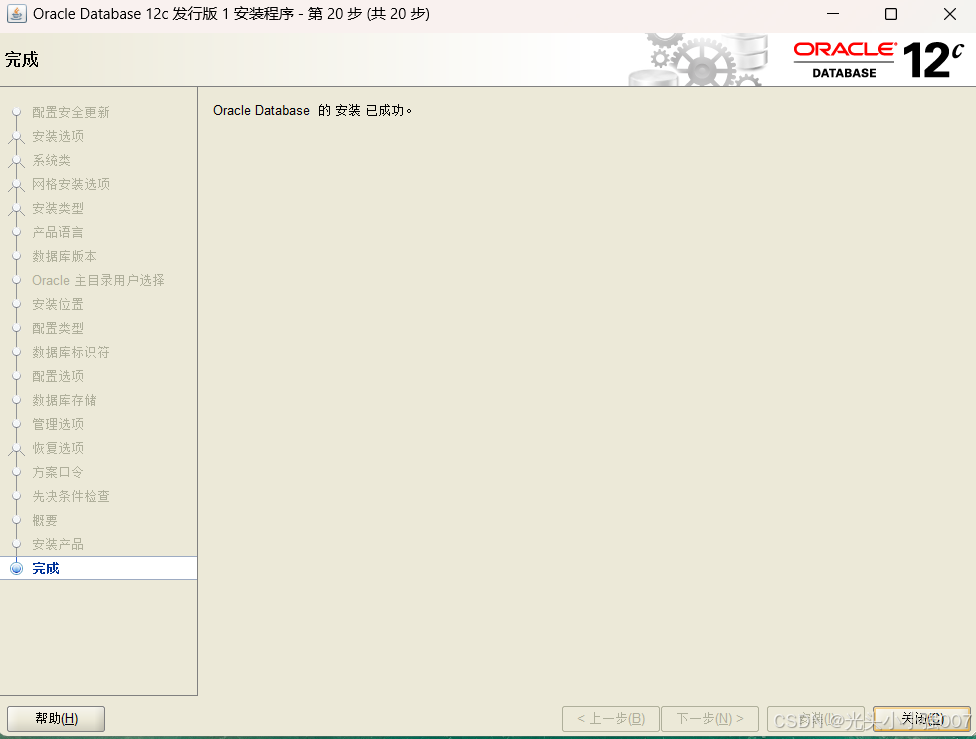The image size is (976, 739).
Task: Click the 下一步(N) next button
Action: [x=710, y=718]
